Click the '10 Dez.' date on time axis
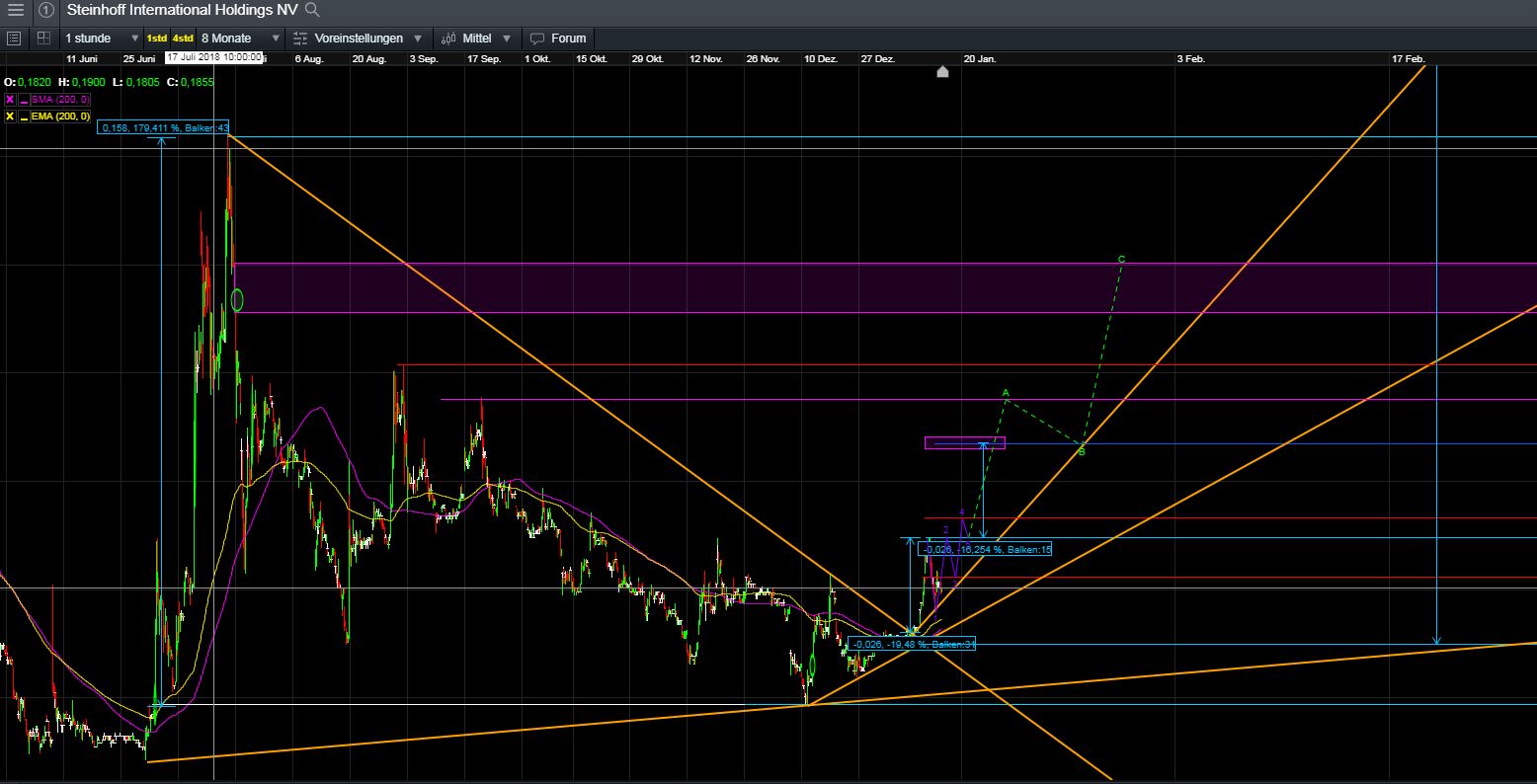Screen dimensions: 1537x784 click(821, 59)
